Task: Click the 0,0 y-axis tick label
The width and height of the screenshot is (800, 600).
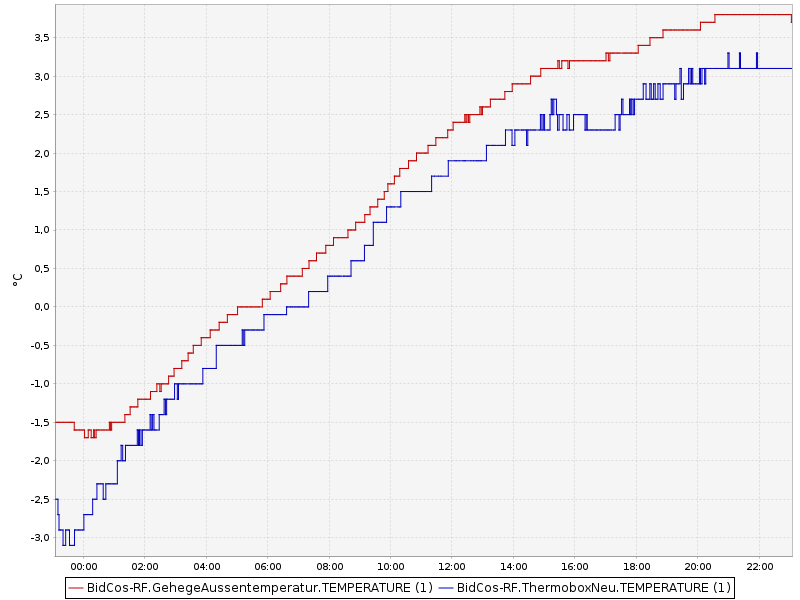Action: tap(41, 307)
